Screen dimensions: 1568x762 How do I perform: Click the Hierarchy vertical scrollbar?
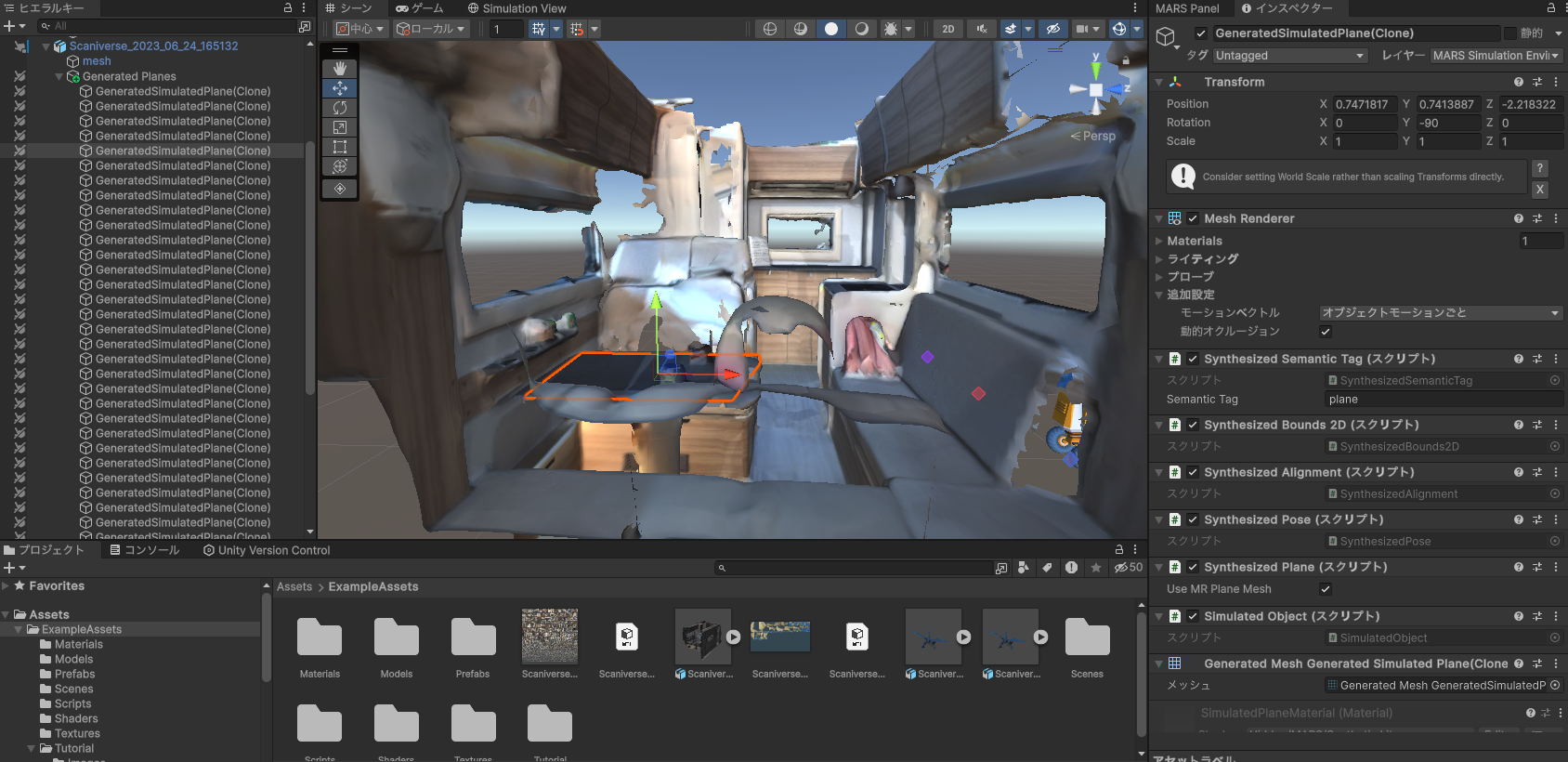[x=309, y=269]
